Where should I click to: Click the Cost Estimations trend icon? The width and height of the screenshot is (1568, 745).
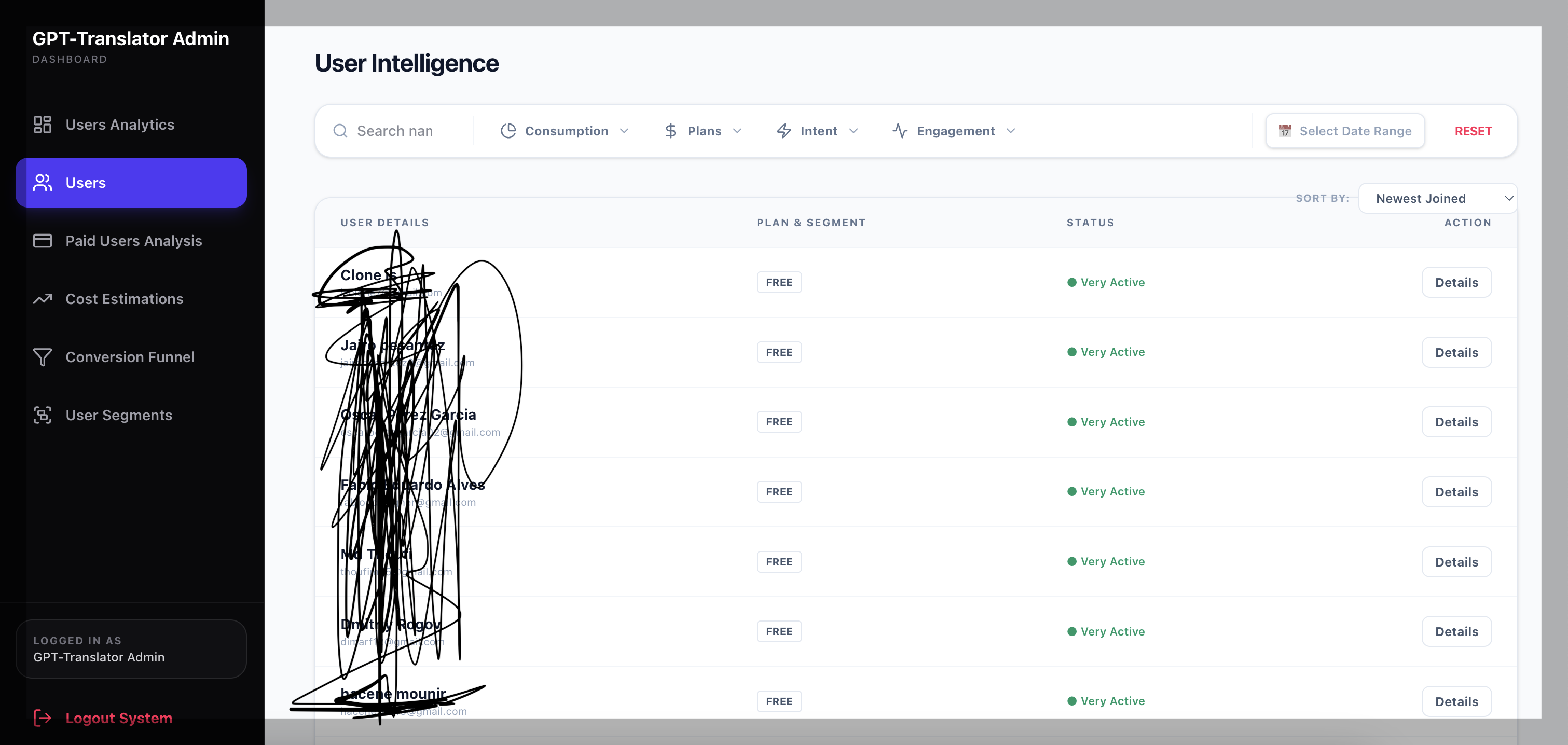coord(42,299)
